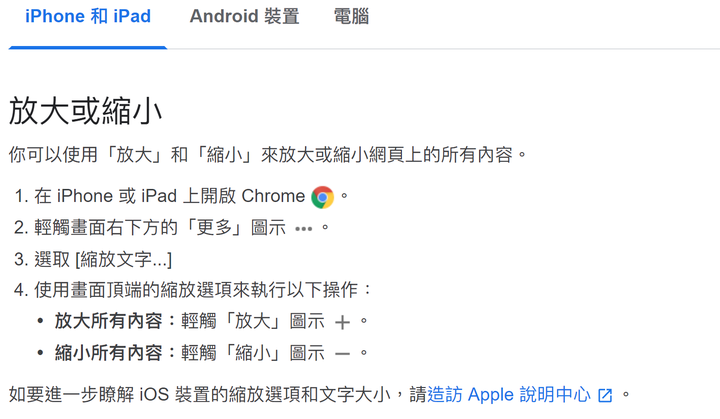Click the external link arrow icon
The height and width of the screenshot is (419, 720).
(605, 395)
